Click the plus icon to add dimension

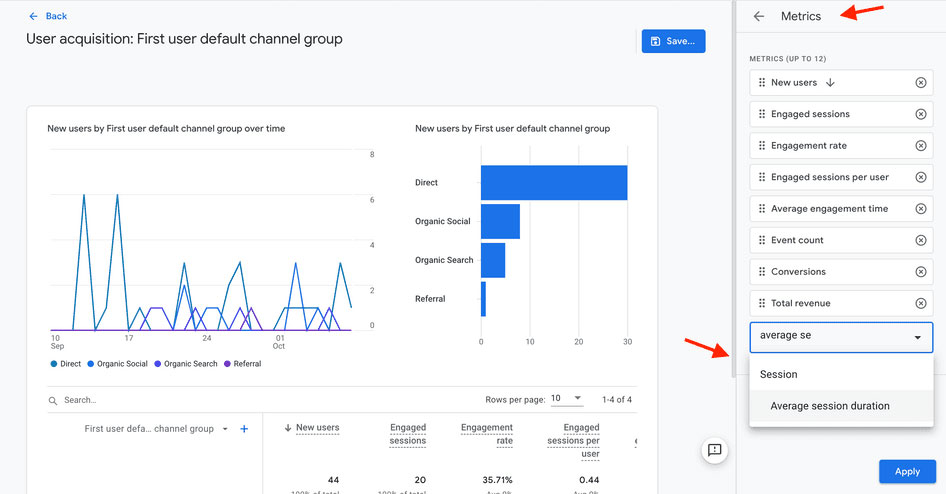click(244, 429)
